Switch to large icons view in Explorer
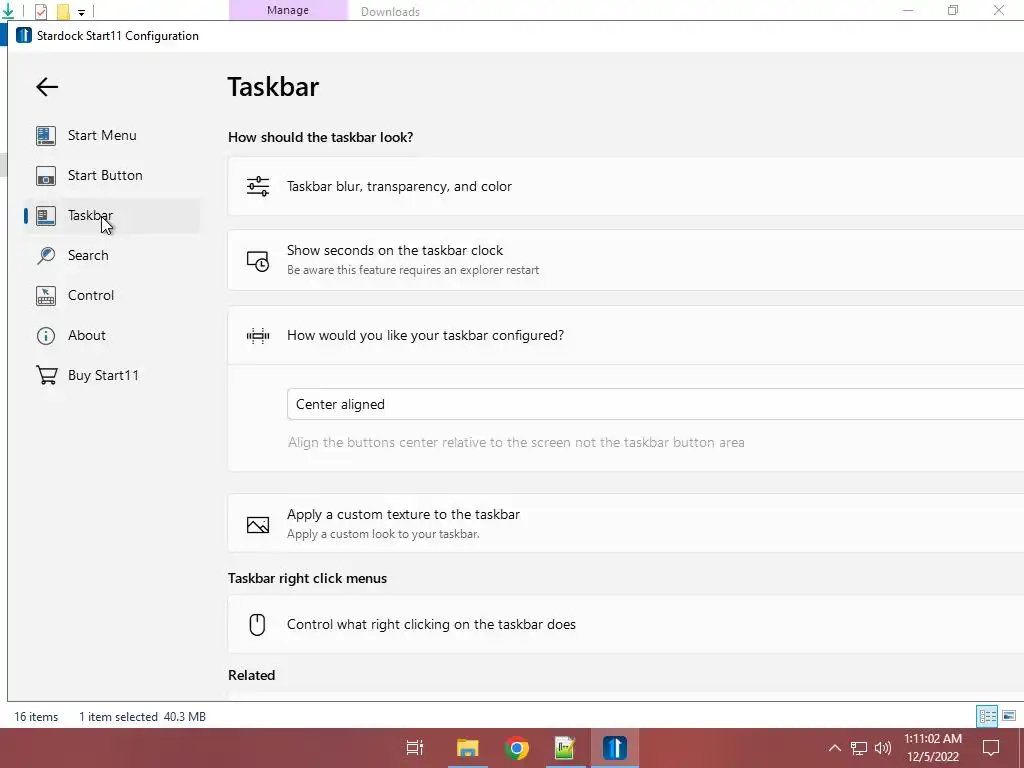 coord(1009,716)
